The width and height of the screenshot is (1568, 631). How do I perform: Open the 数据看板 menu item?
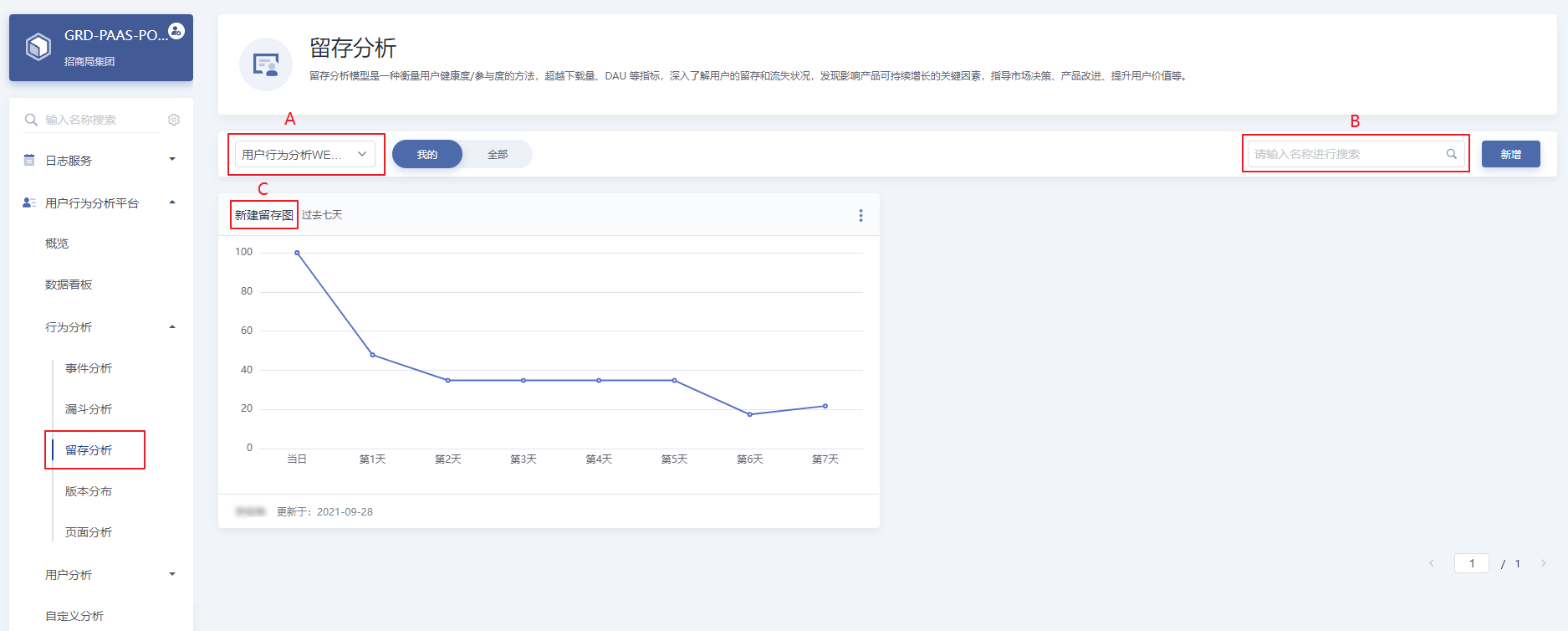pyautogui.click(x=69, y=285)
